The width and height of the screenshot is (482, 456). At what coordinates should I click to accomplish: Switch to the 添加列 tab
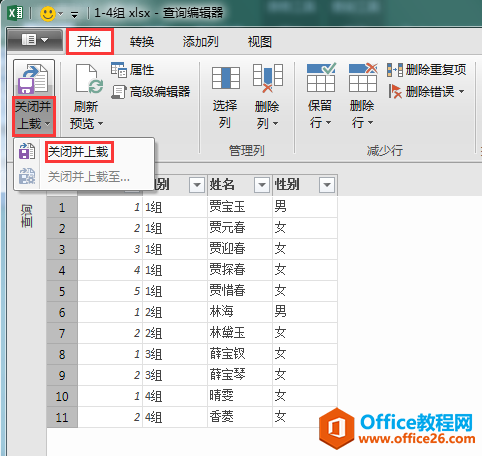[x=200, y=42]
